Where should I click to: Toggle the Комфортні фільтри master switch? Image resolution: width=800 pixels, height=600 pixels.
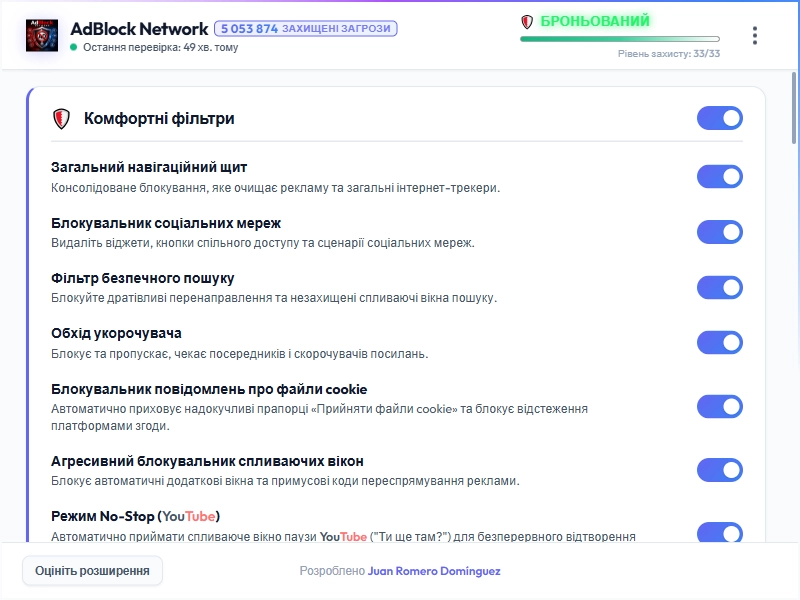tap(719, 118)
